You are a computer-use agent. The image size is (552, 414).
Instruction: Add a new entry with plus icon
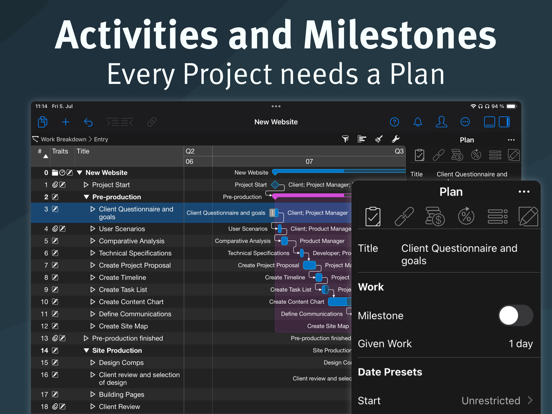pos(65,122)
